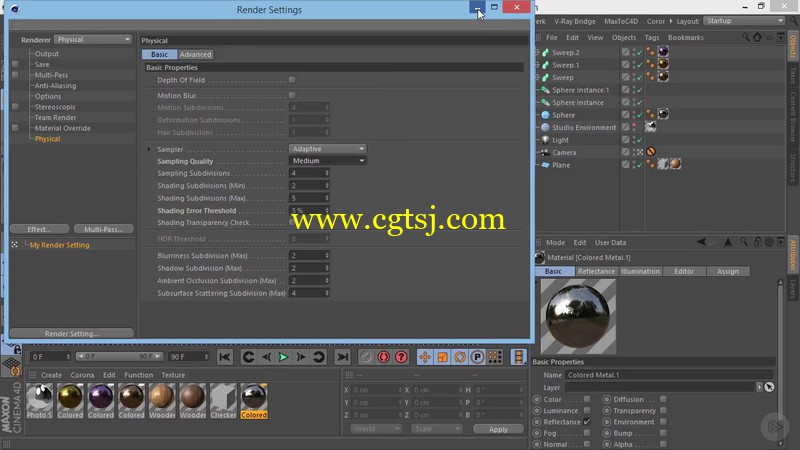Image resolution: width=800 pixels, height=450 pixels.
Task: Toggle the Multi-Pass checkbox in render list
Action: [15, 75]
